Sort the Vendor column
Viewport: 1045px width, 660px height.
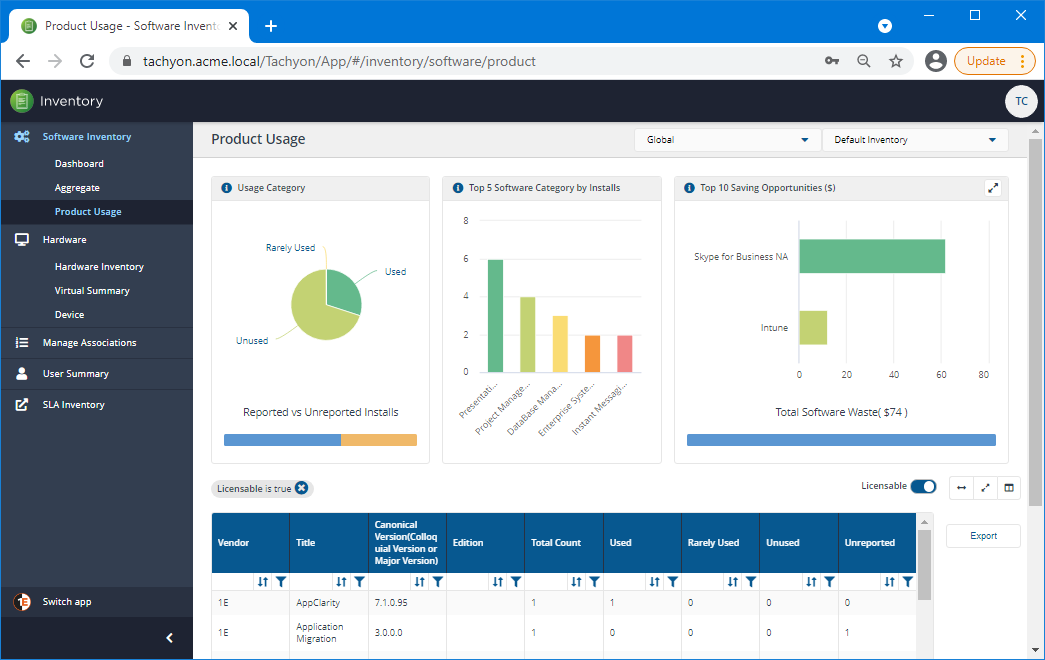pos(263,582)
